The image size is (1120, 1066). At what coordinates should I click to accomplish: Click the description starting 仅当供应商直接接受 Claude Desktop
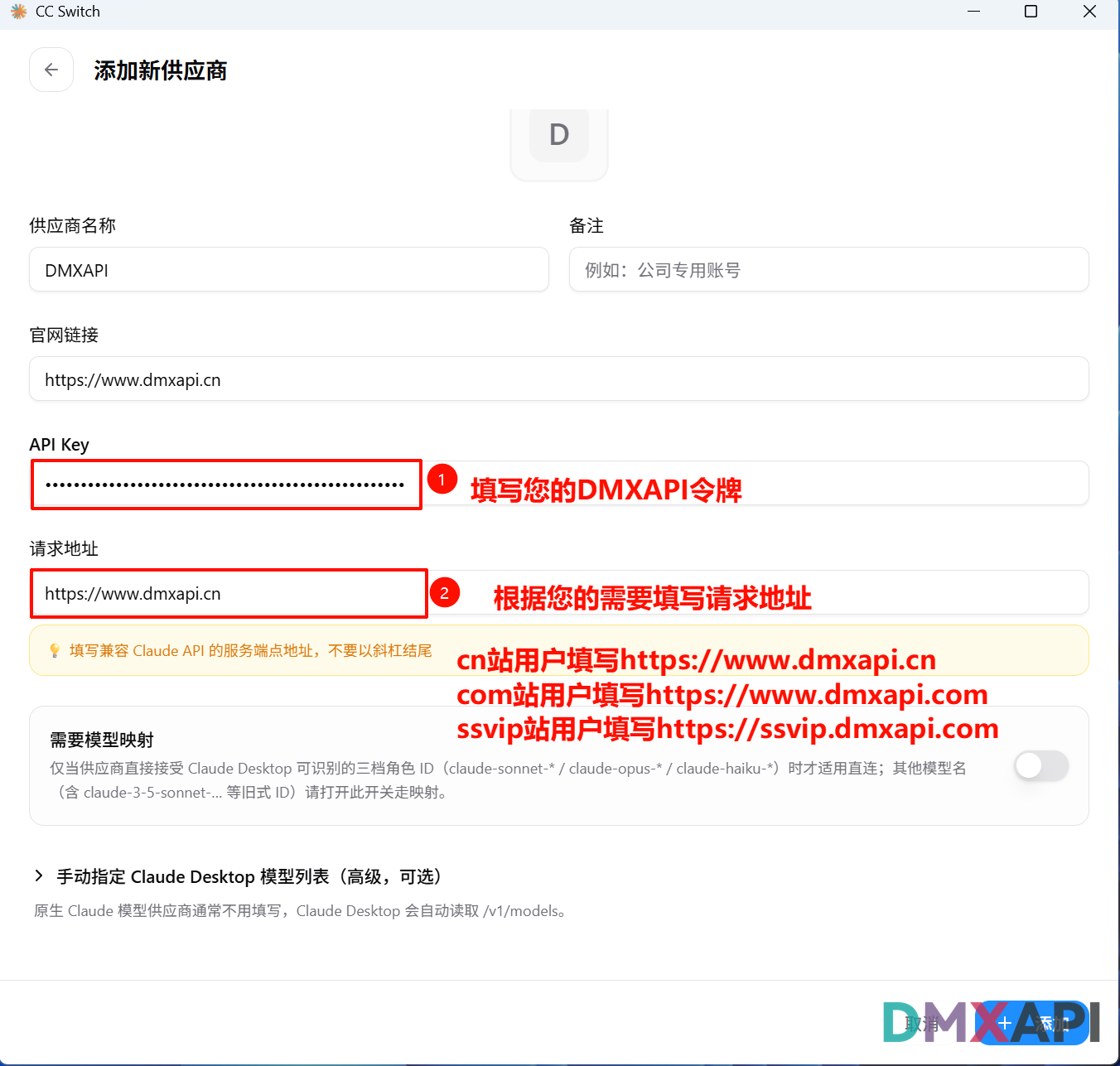point(508,780)
